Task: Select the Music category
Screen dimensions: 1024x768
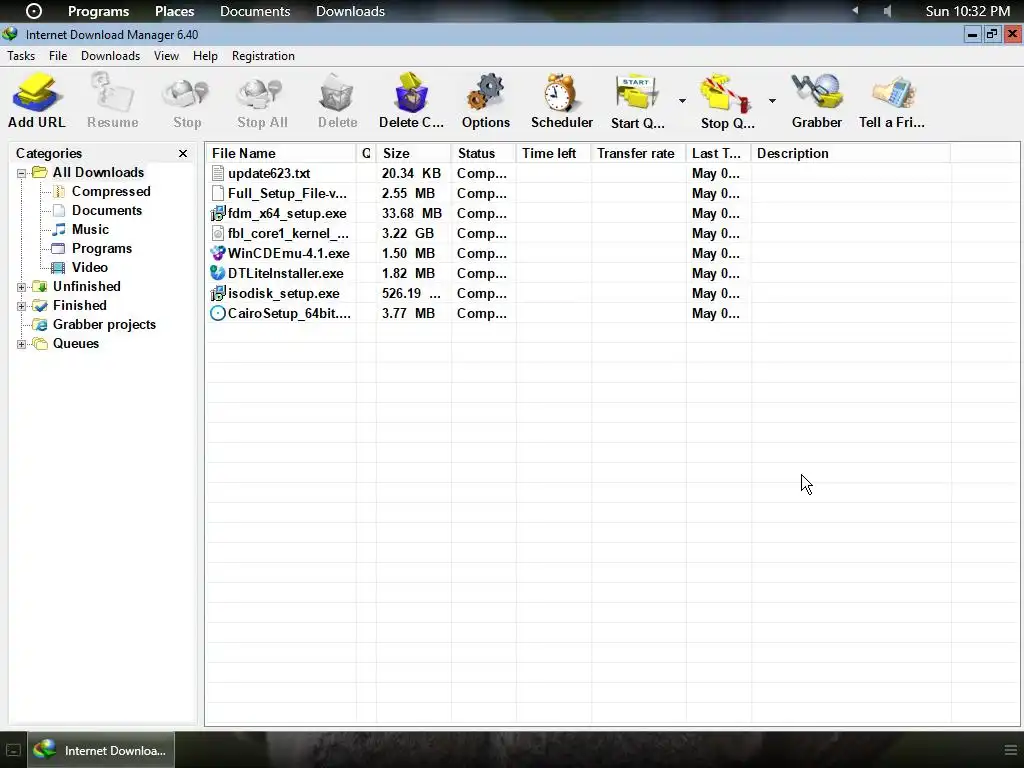Action: 90,229
